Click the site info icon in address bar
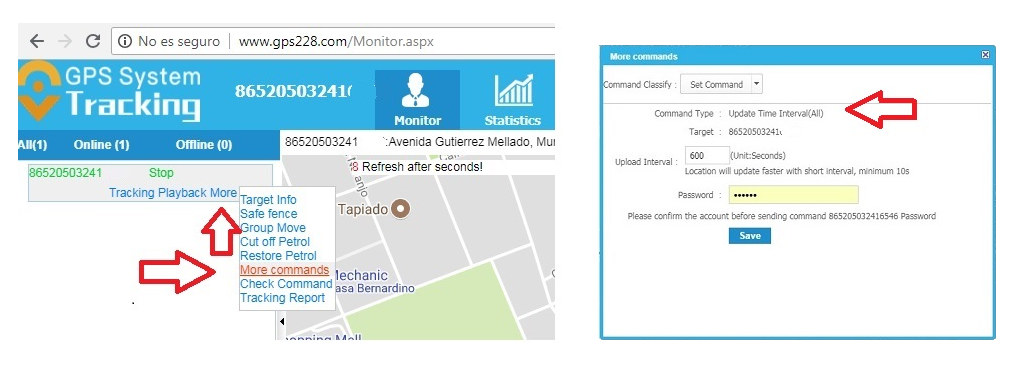Image resolution: width=1025 pixels, height=375 pixels. [125, 41]
